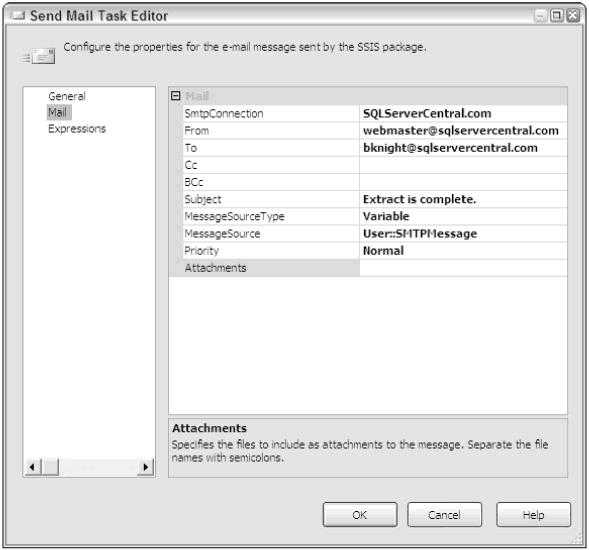Click the left pane scroll-left arrow
Viewport: 589px width, 550px height.
pyautogui.click(x=32, y=467)
